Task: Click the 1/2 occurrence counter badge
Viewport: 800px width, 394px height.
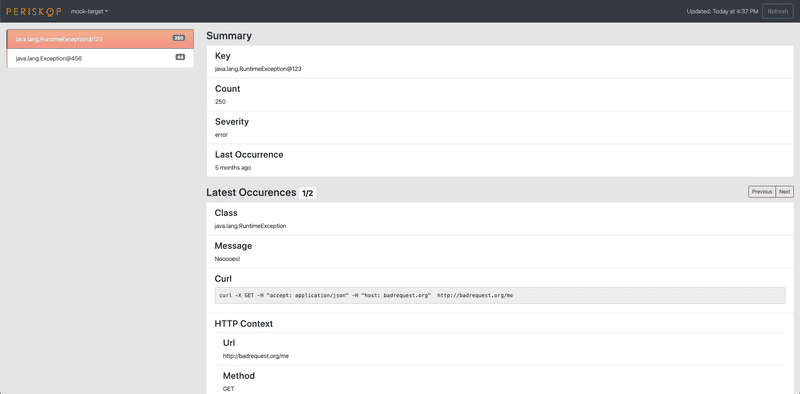Action: (x=308, y=193)
